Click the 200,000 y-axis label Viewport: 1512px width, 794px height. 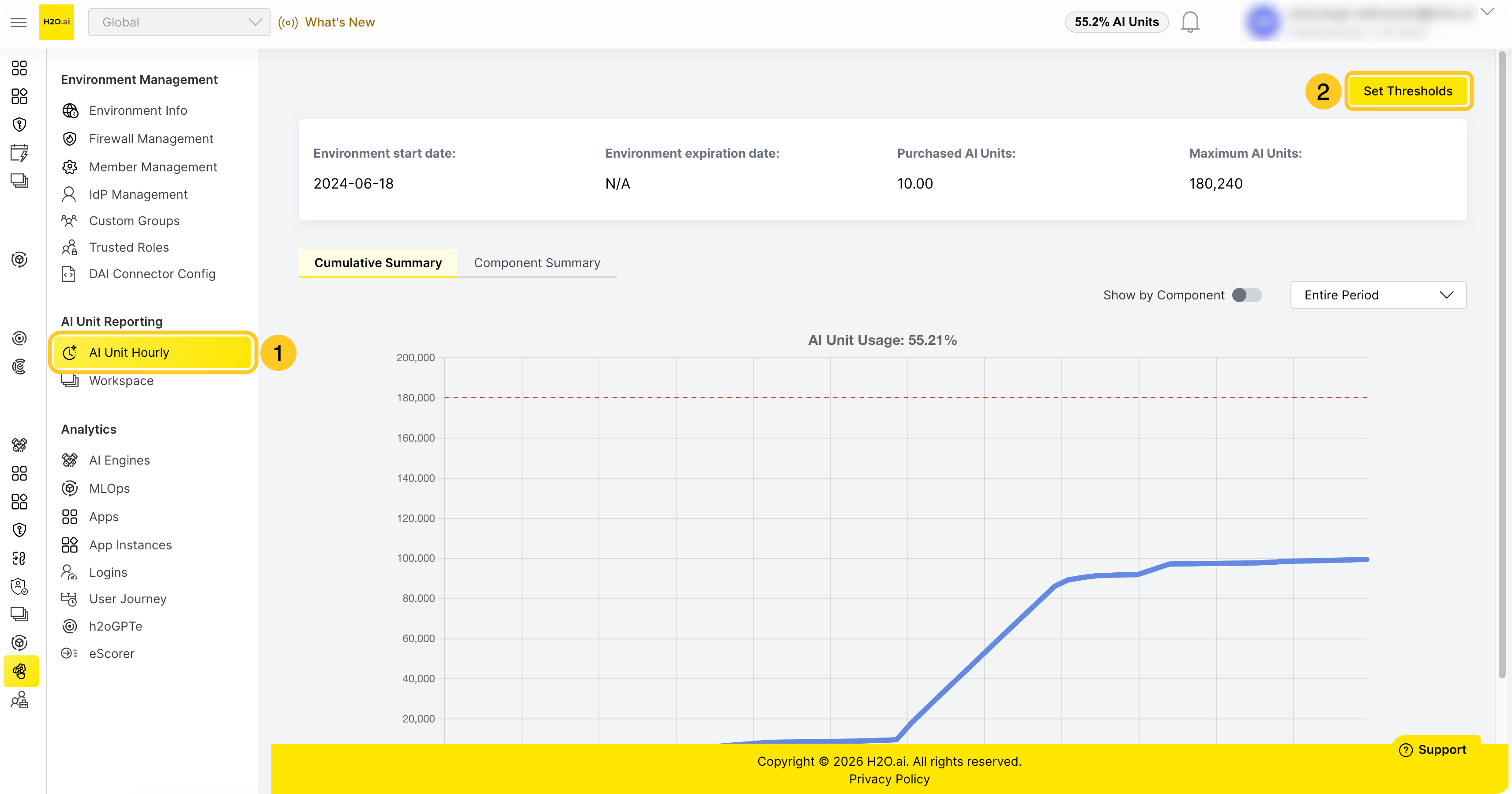point(416,358)
